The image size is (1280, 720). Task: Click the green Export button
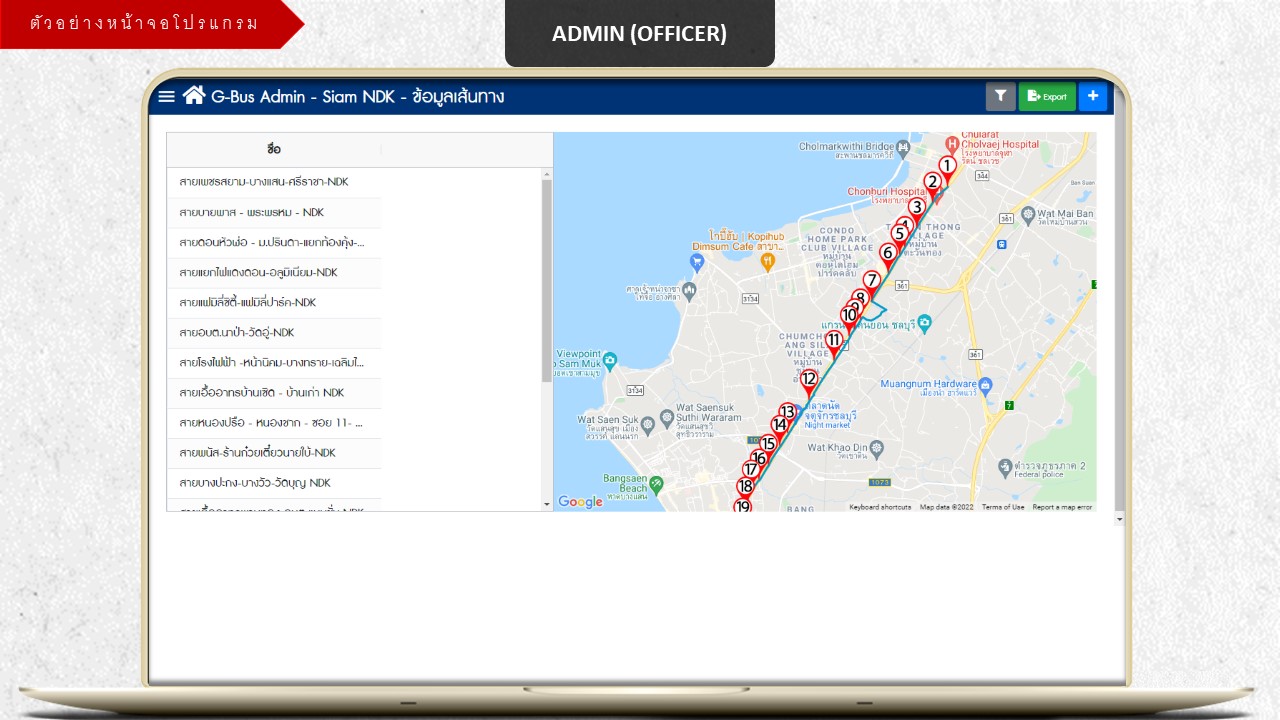point(1047,96)
